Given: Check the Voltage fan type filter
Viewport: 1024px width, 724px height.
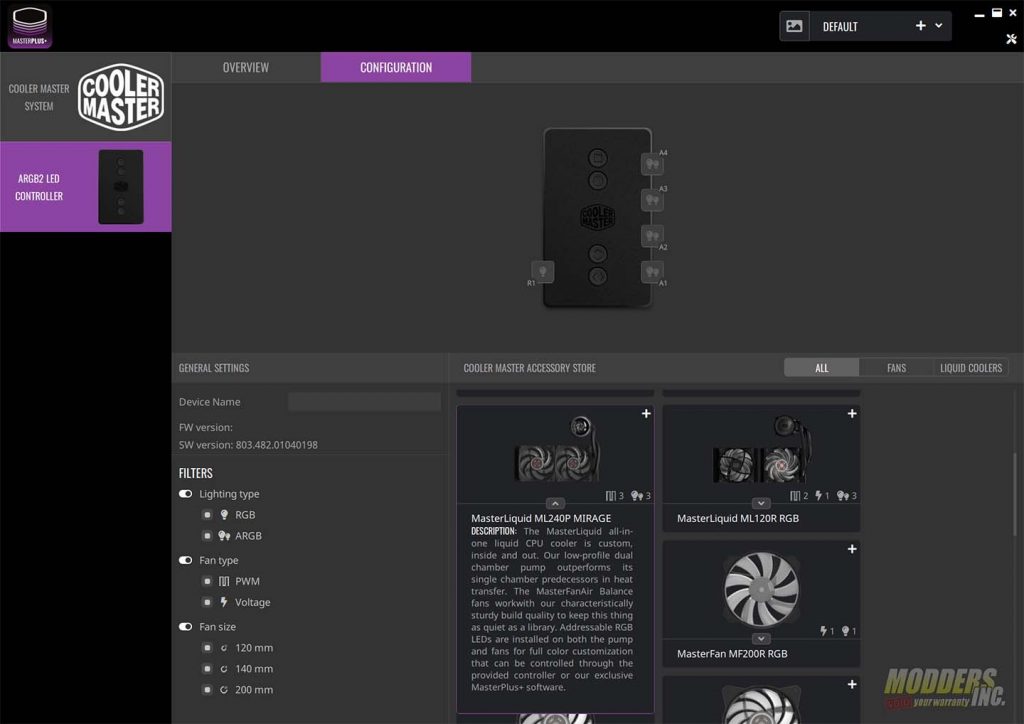Looking at the screenshot, I should click(x=207, y=602).
